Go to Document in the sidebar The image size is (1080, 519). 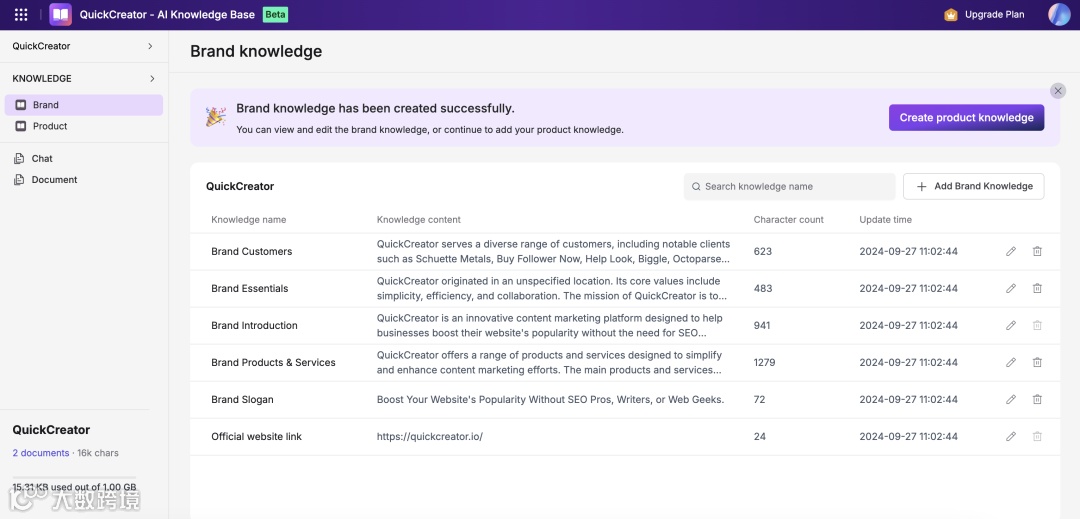coord(54,180)
